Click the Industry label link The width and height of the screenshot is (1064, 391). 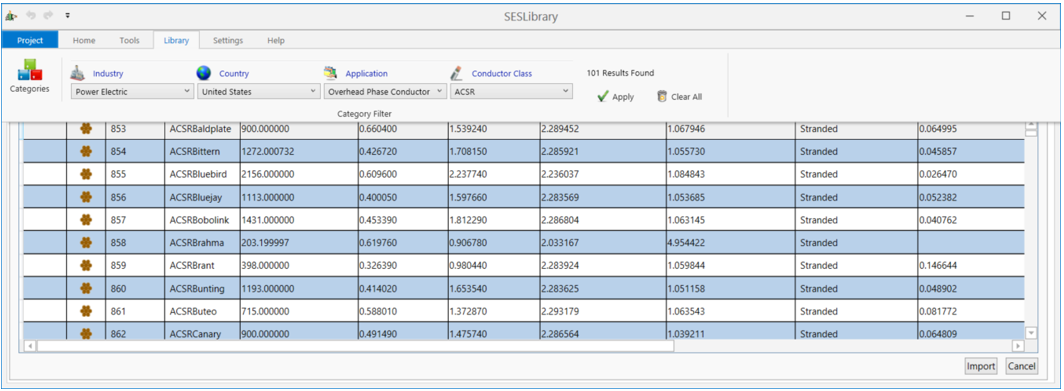108,73
